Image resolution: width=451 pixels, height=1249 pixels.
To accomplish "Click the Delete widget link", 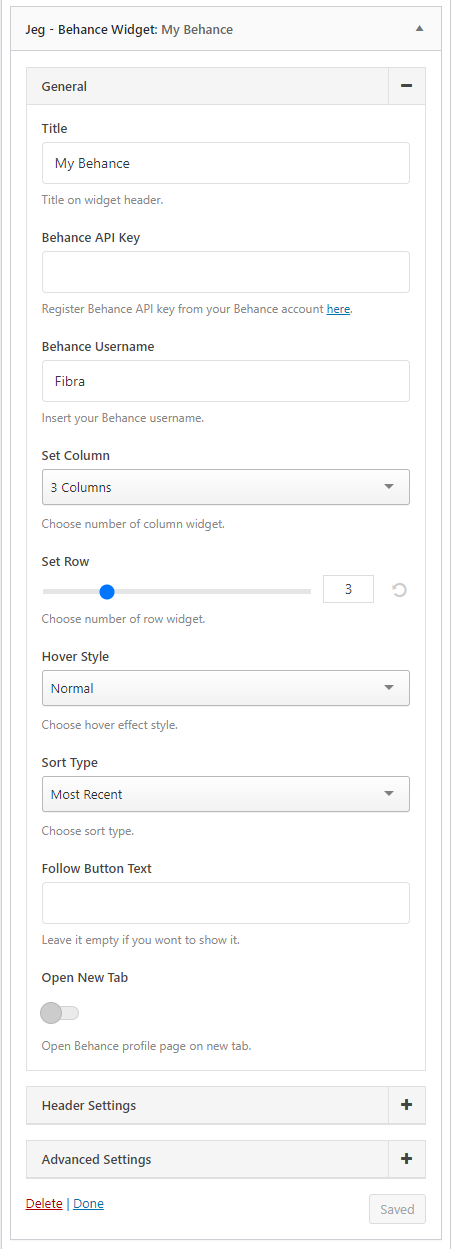I will coord(44,1203).
